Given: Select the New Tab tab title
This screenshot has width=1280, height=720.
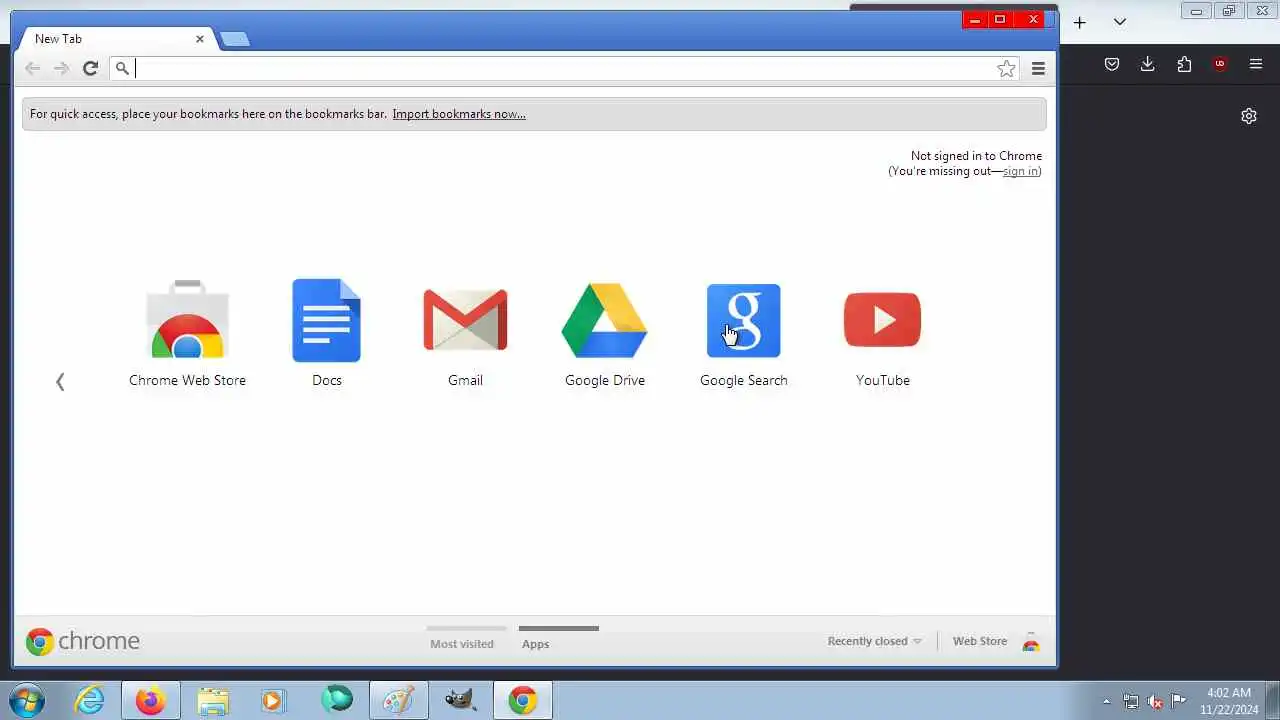Looking at the screenshot, I should [58, 39].
